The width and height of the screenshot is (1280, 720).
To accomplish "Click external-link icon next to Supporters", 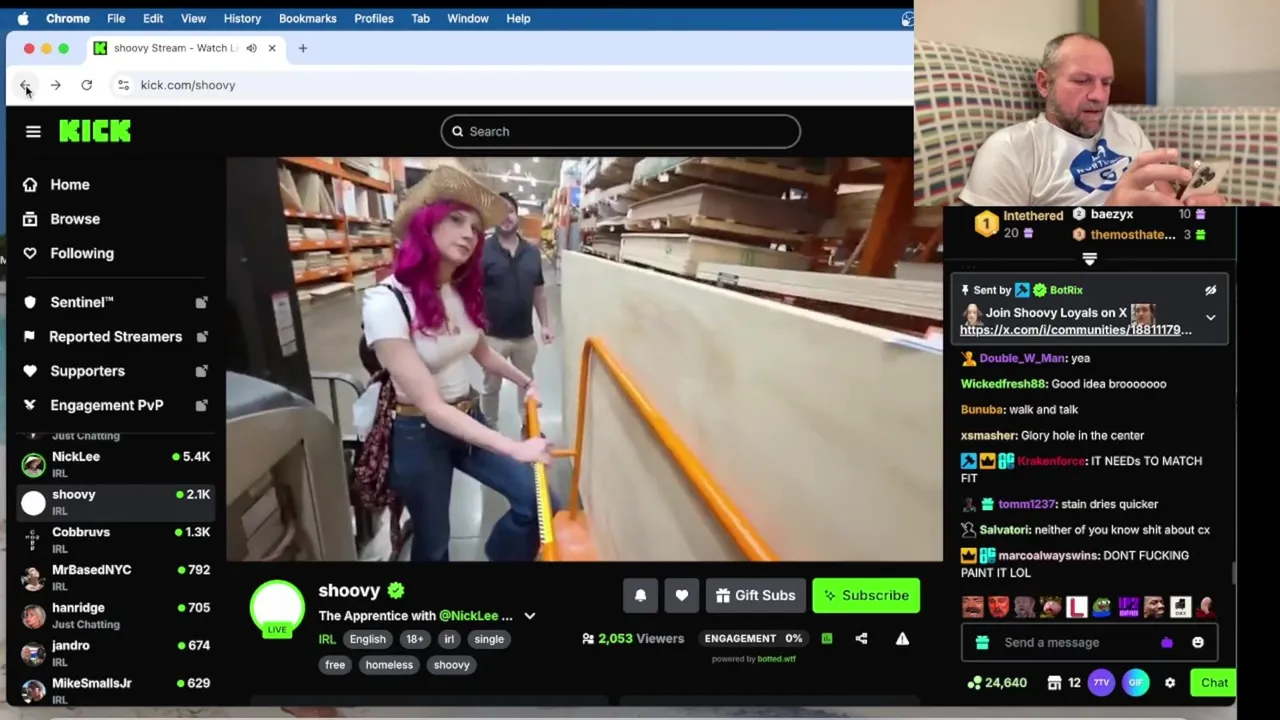I will [201, 371].
